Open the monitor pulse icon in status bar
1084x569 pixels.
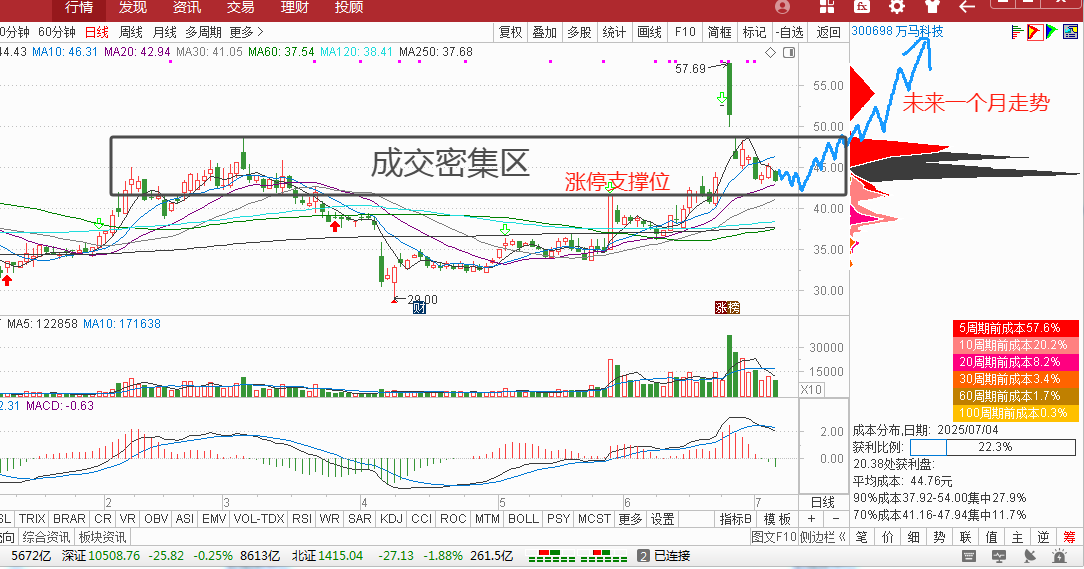point(998,556)
